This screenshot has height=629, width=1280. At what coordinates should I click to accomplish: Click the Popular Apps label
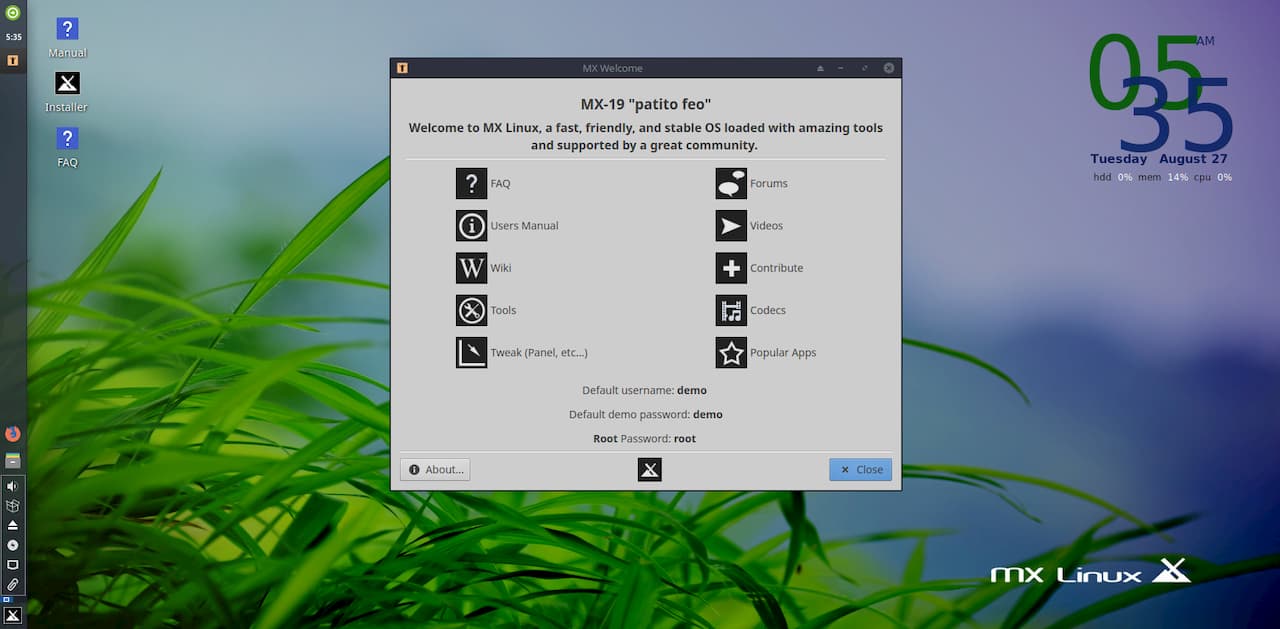[783, 353]
